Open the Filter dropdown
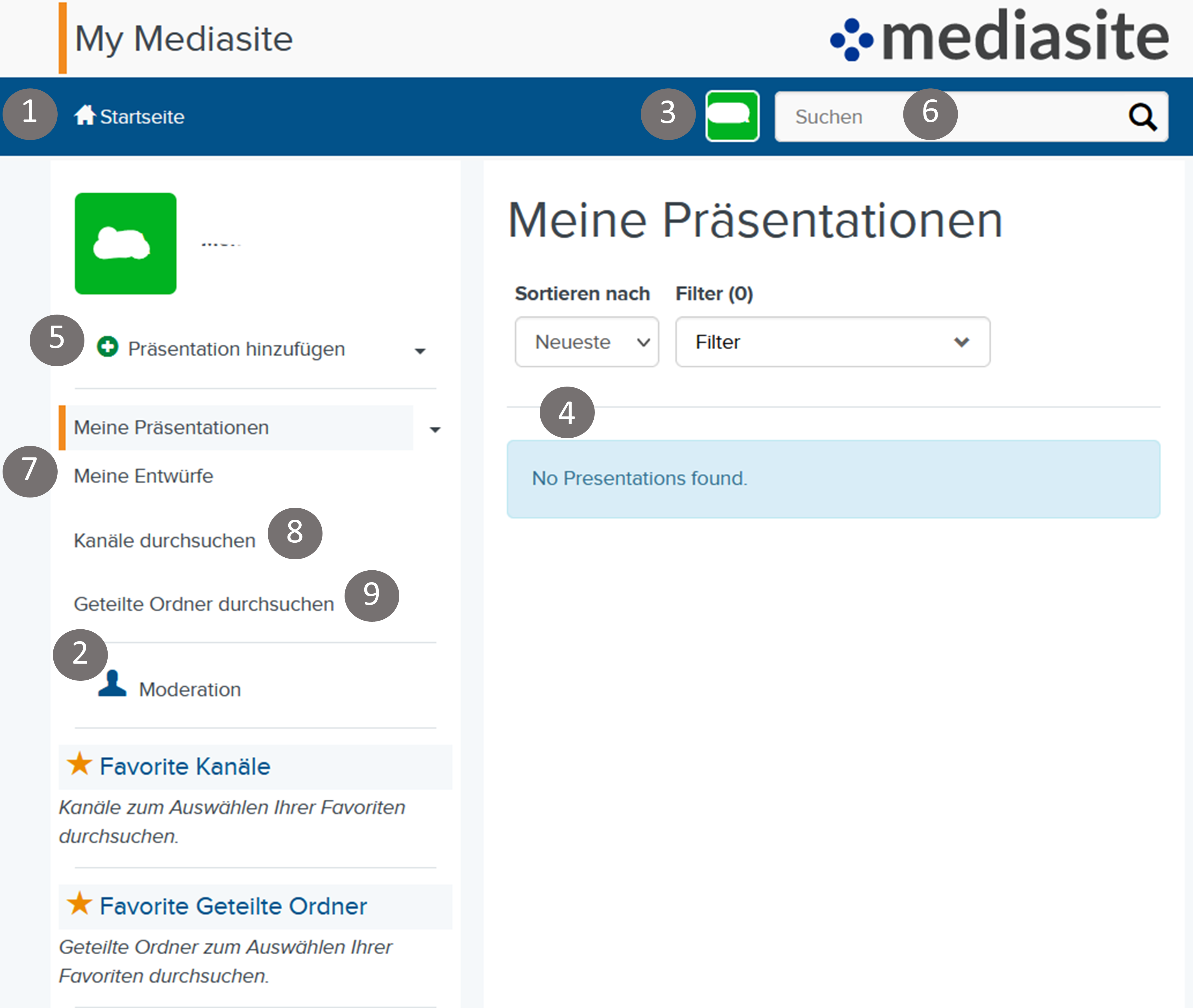This screenshot has width=1196, height=1008. point(832,342)
